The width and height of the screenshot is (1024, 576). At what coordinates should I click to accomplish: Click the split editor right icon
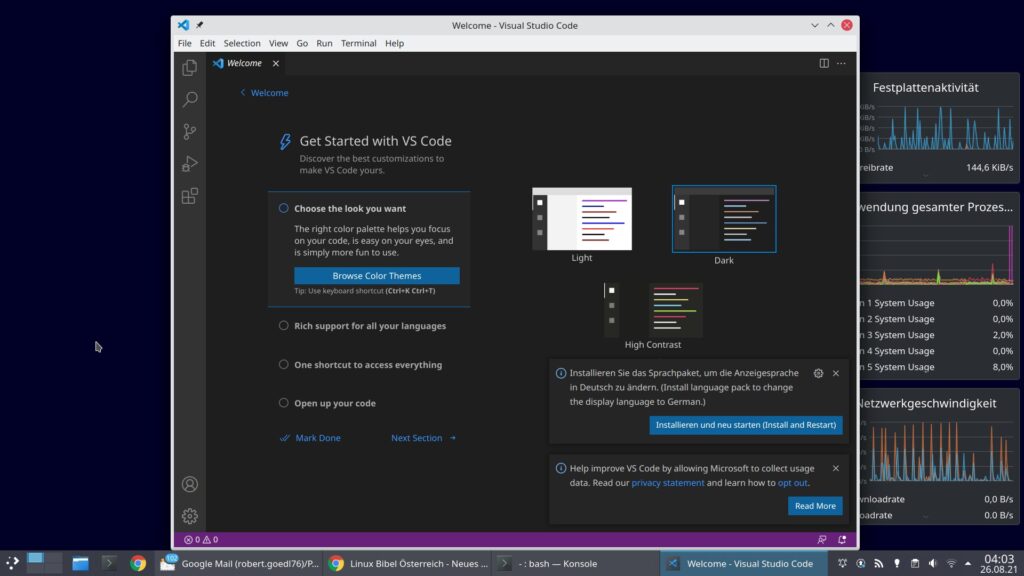tap(824, 63)
